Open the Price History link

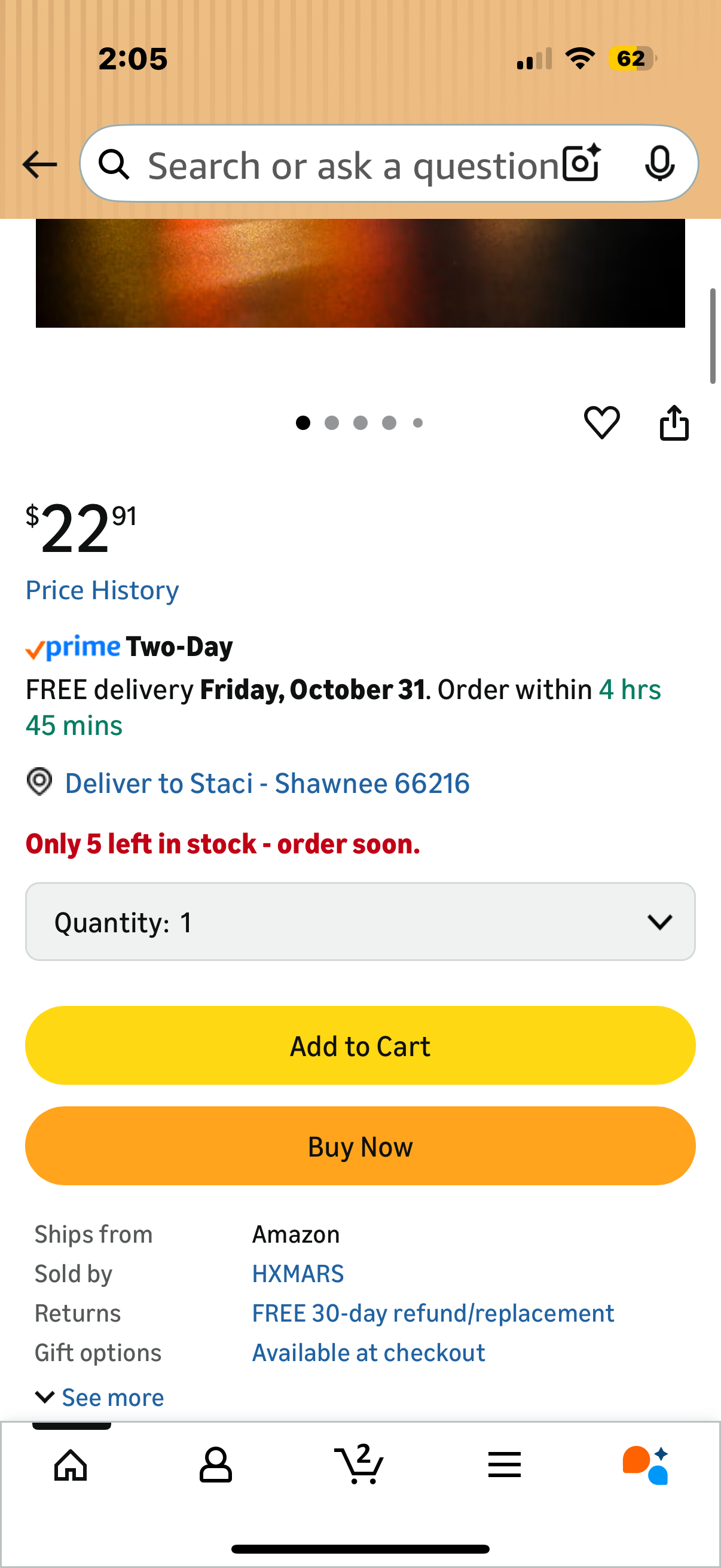(102, 590)
